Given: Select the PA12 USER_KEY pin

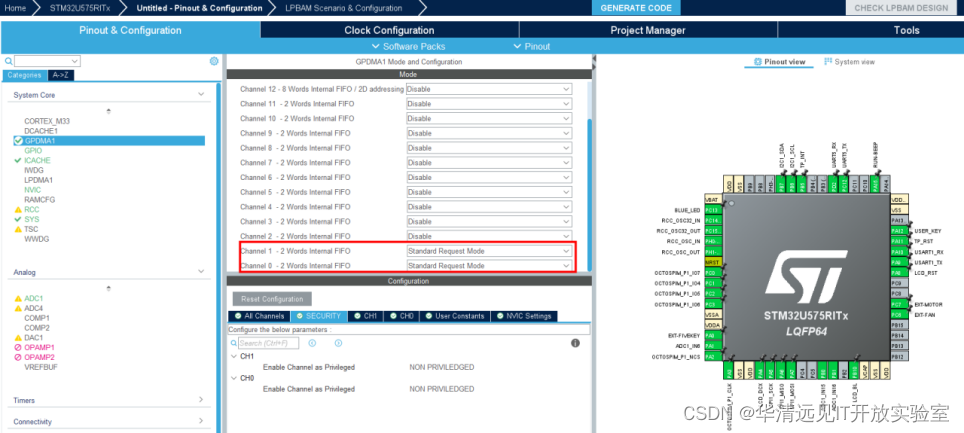Looking at the screenshot, I should point(899,231).
